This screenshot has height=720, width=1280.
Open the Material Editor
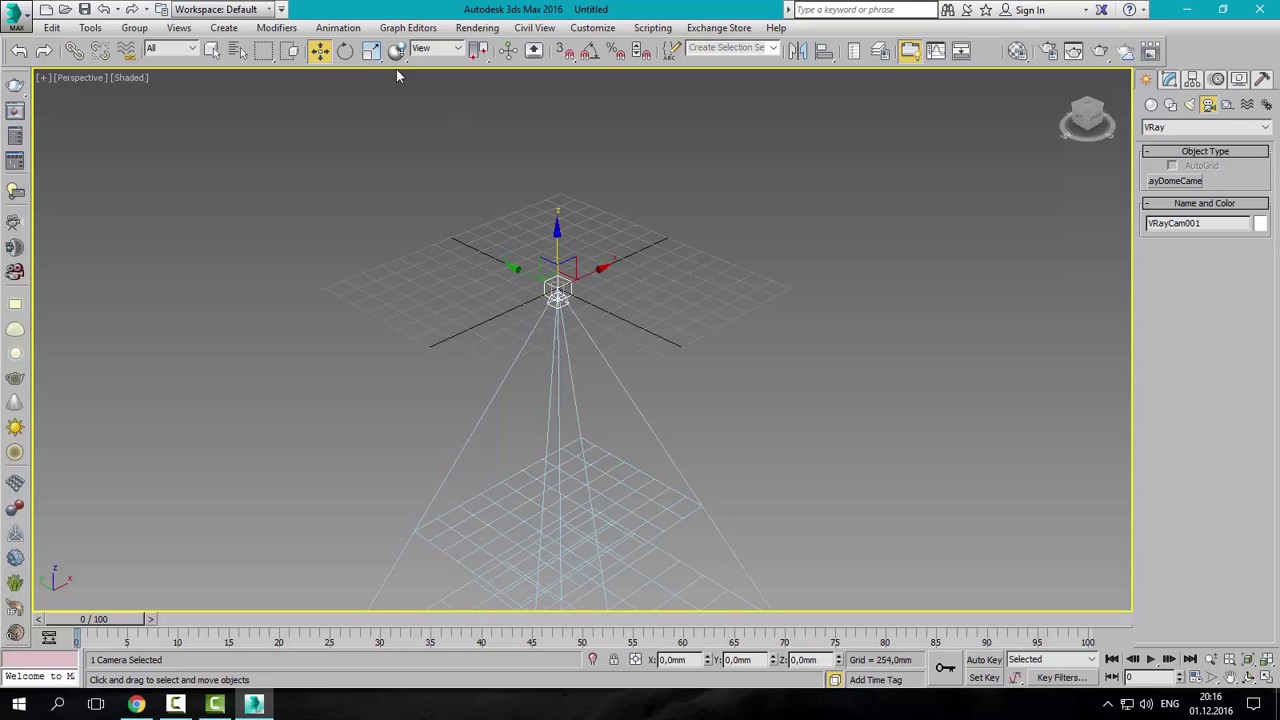[1018, 51]
